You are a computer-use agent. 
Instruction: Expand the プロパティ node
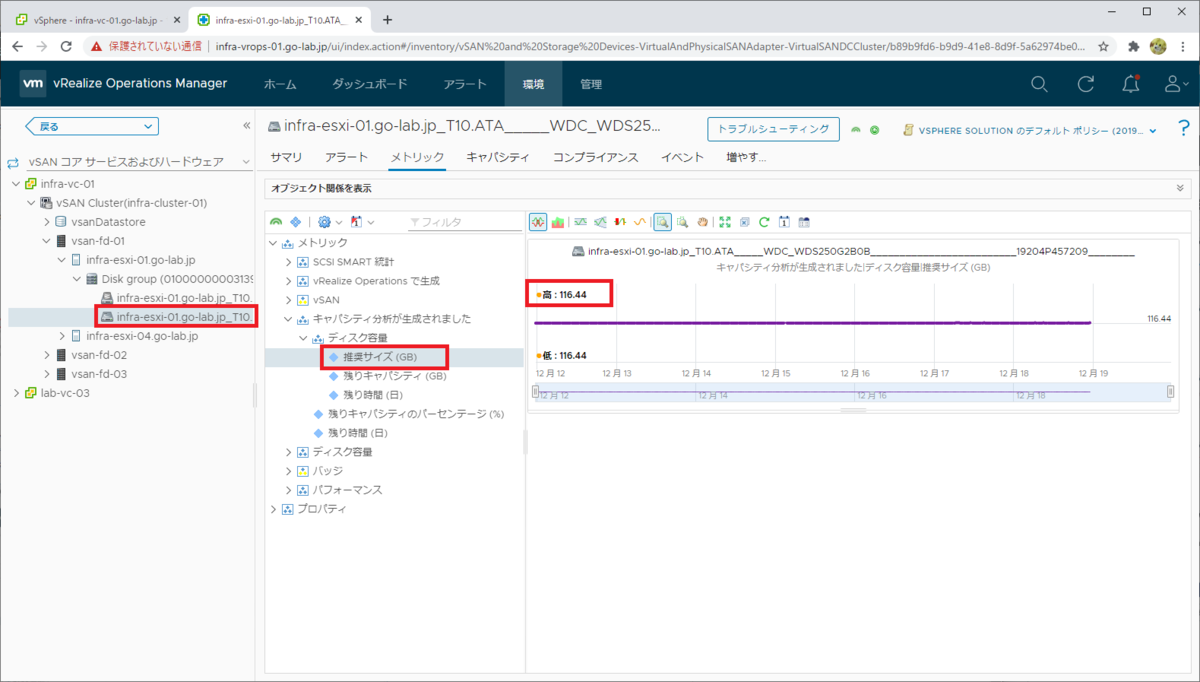click(275, 509)
